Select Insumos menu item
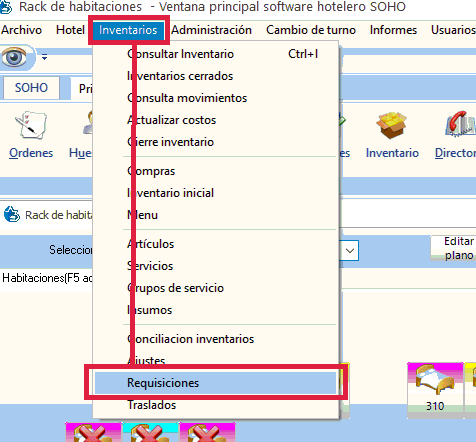This screenshot has width=476, height=442. 216,310
